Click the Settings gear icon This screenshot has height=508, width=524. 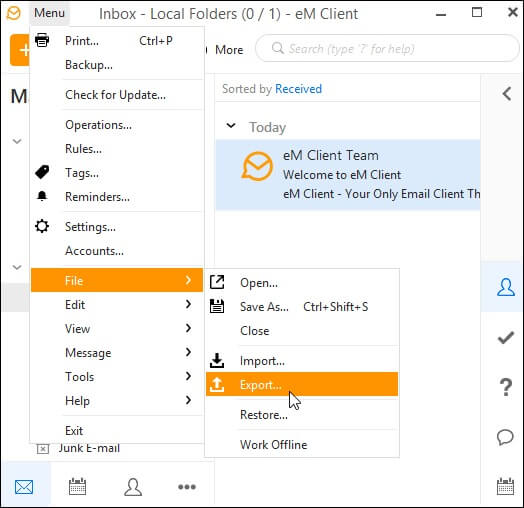pos(42,227)
